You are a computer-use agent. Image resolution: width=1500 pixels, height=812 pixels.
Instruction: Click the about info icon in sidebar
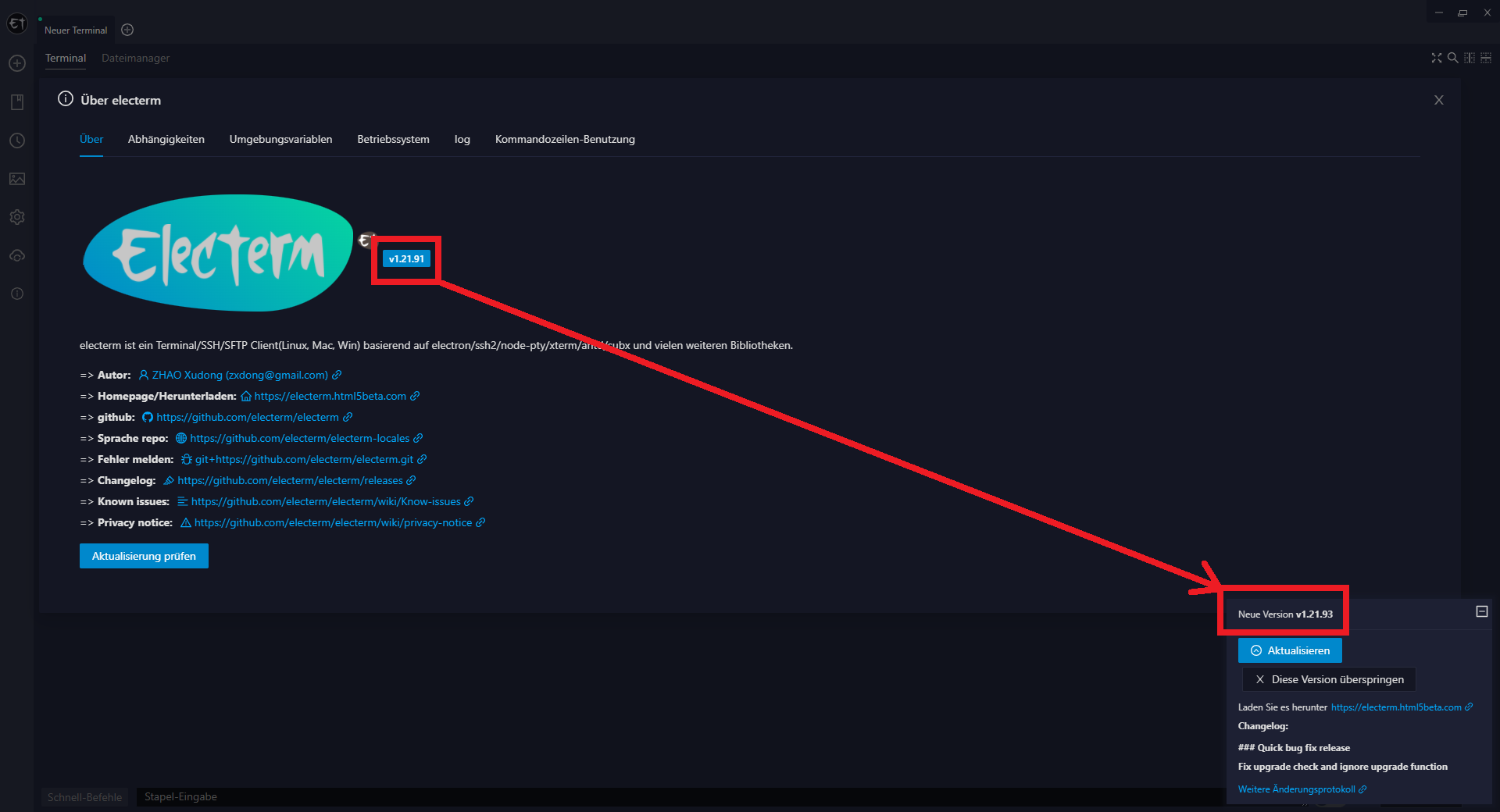tap(17, 294)
